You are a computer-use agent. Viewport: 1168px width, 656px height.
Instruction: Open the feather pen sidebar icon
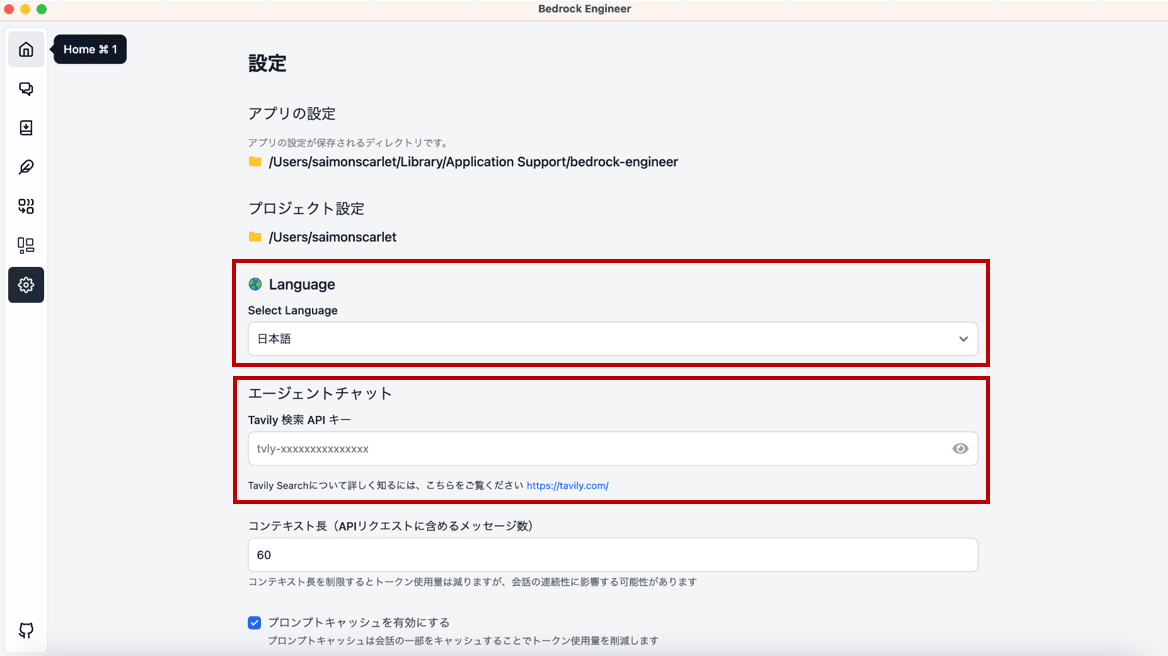[x=26, y=167]
